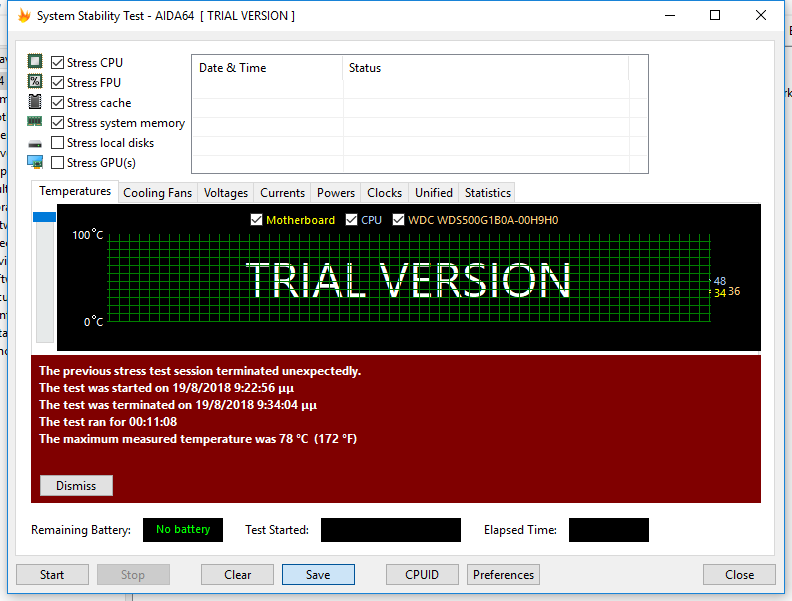Start the stress test
Screen dimensions: 792x601
[52, 575]
